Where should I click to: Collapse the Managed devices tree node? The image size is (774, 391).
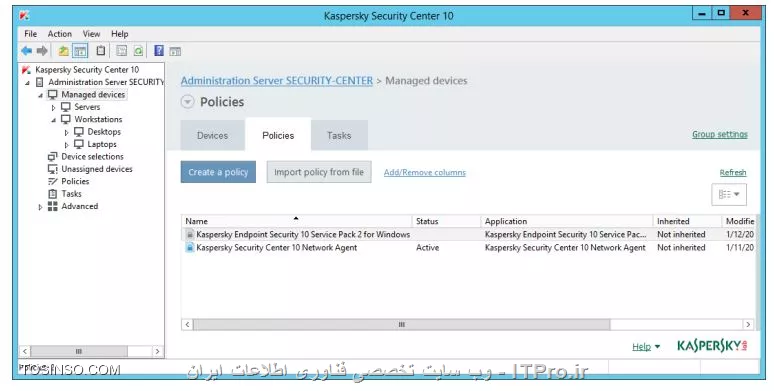coord(40,95)
